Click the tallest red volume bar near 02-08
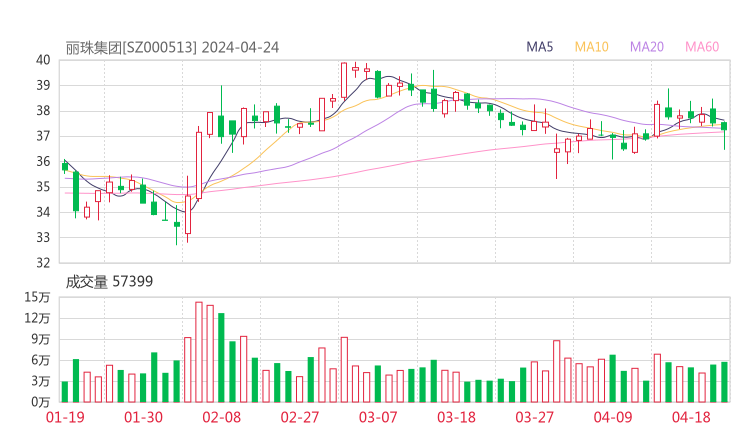This screenshot has height=440, width=740. coord(199,352)
